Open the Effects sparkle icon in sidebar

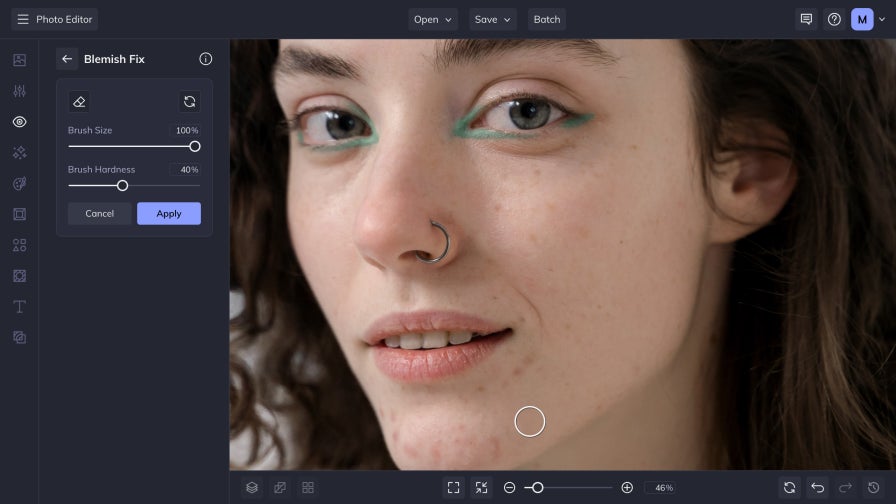coord(19,153)
